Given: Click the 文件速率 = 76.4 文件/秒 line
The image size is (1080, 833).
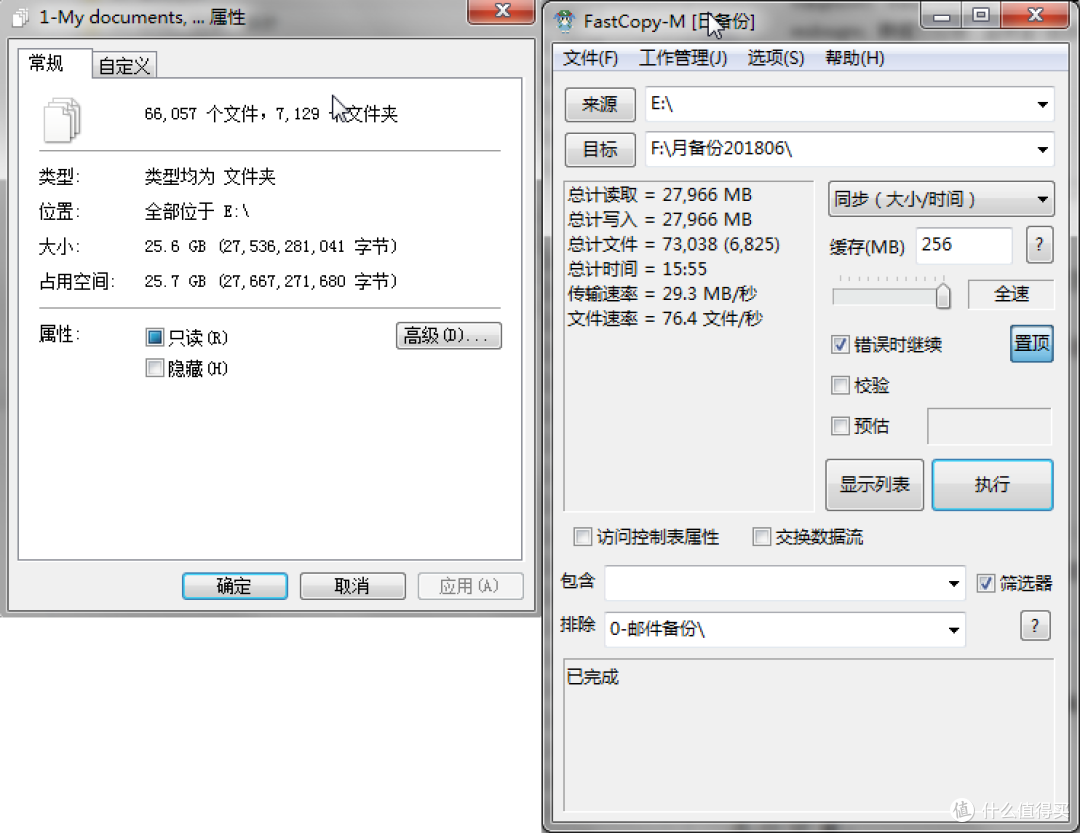Looking at the screenshot, I should (665, 318).
